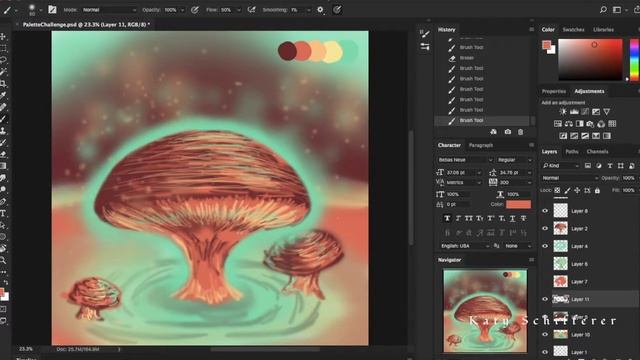Toggle pressure for size icon
This screenshot has width=640, height=360.
pyautogui.click(x=337, y=9)
